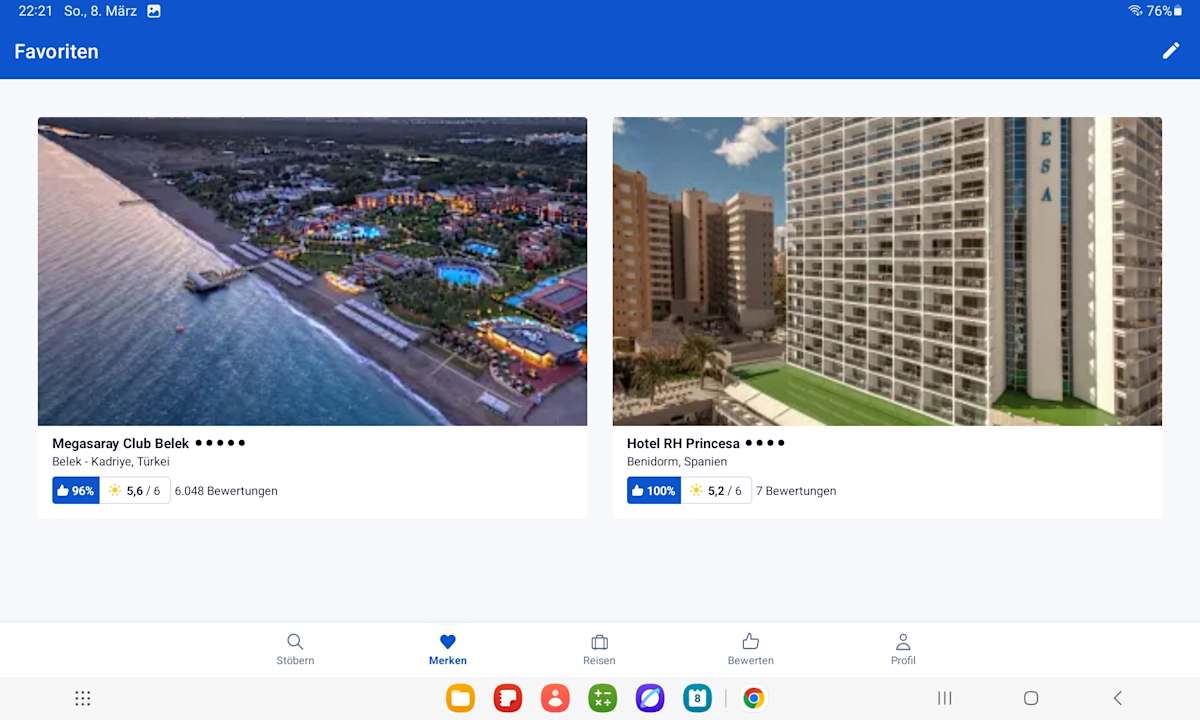Select the Merken heart tab

(x=447, y=649)
